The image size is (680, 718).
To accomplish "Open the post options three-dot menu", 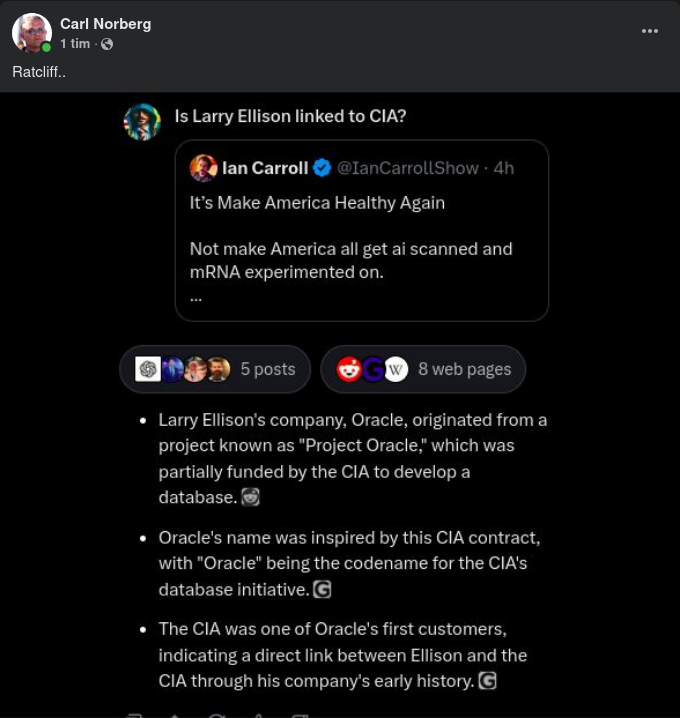I will pos(650,31).
